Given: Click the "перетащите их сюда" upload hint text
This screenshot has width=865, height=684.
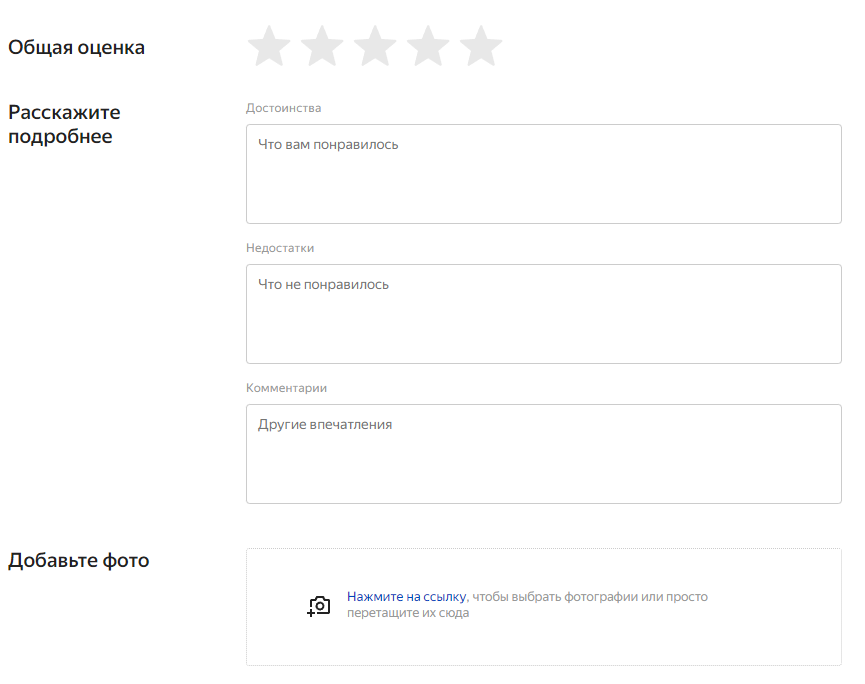Looking at the screenshot, I should pos(408,613).
